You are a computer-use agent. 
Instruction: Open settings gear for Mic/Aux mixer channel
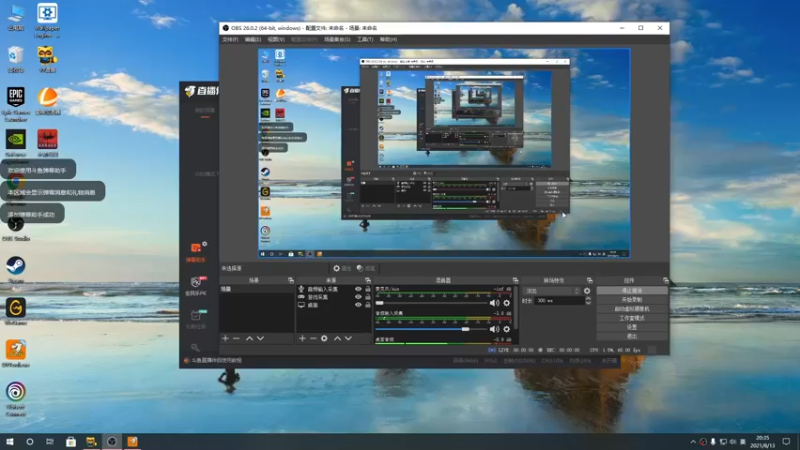click(x=507, y=303)
